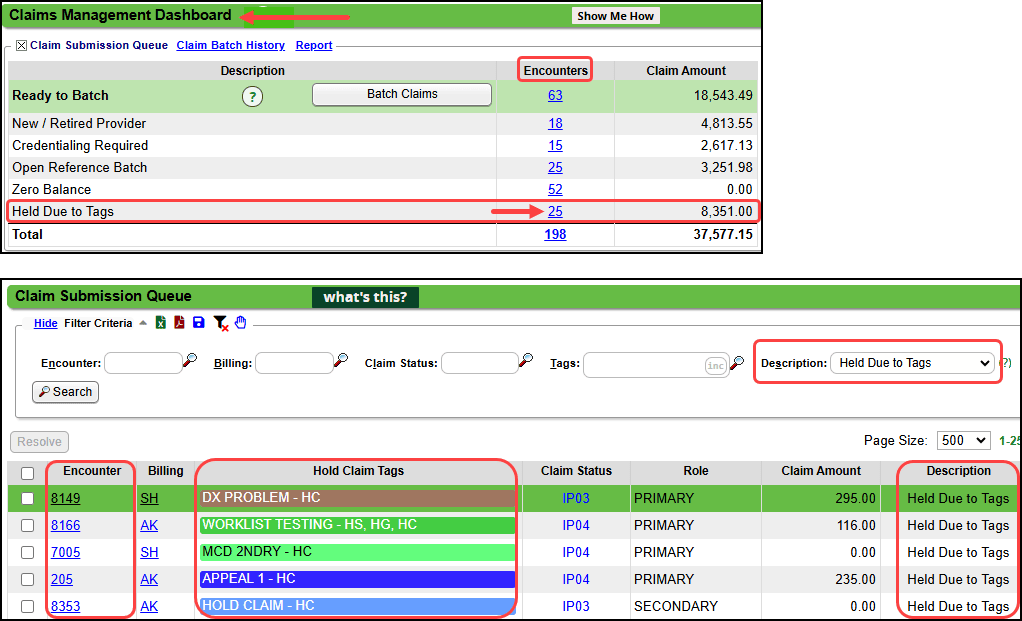Screen dimensions: 1022x621
Task: Collapse Filter Criteria with the triangle arrow
Action: click(x=142, y=323)
